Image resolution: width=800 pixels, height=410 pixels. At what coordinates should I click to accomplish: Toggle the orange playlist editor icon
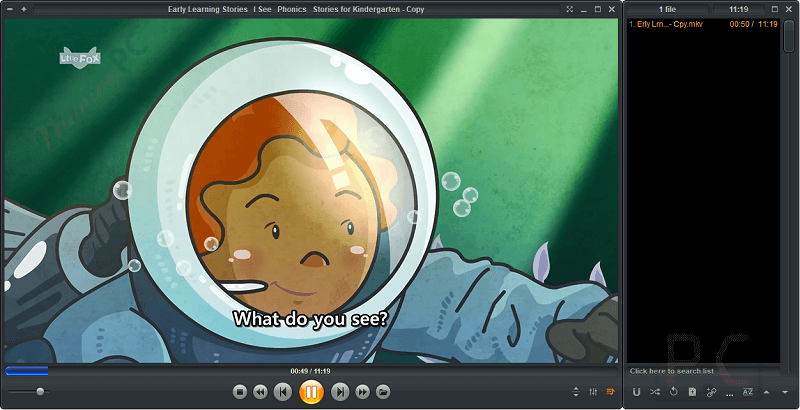[x=610, y=392]
